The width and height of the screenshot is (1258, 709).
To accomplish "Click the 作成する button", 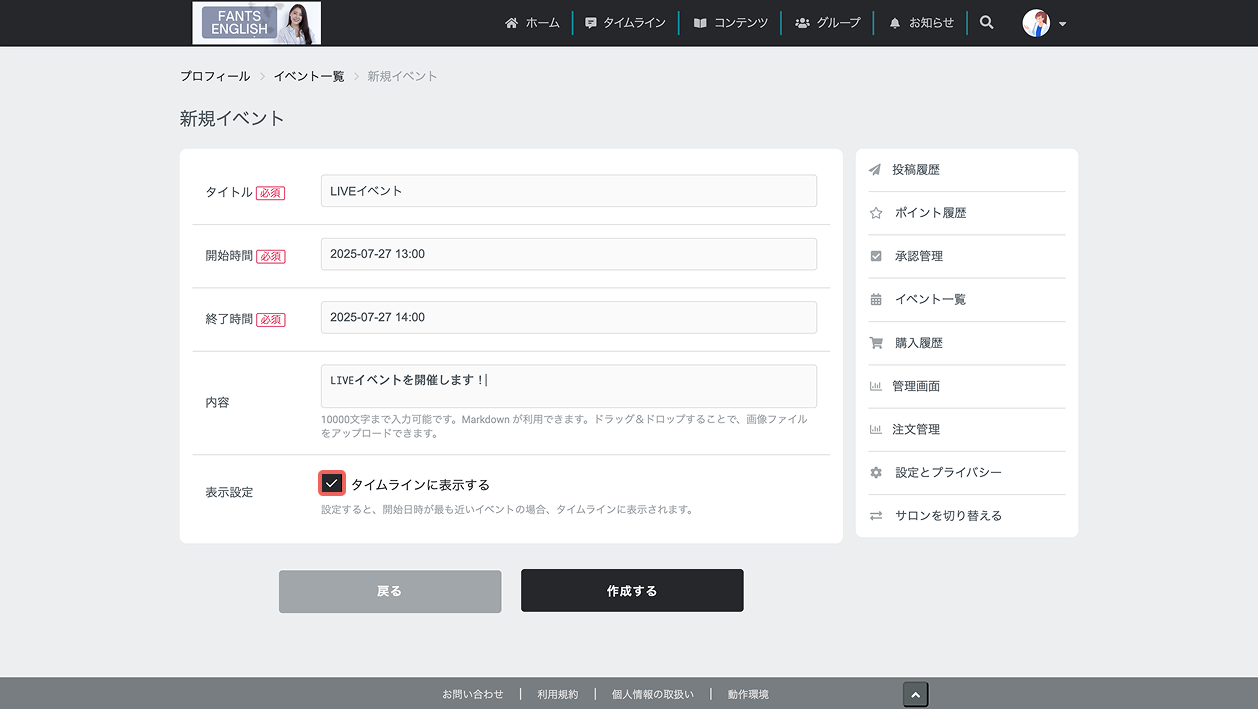I will pyautogui.click(x=632, y=591).
